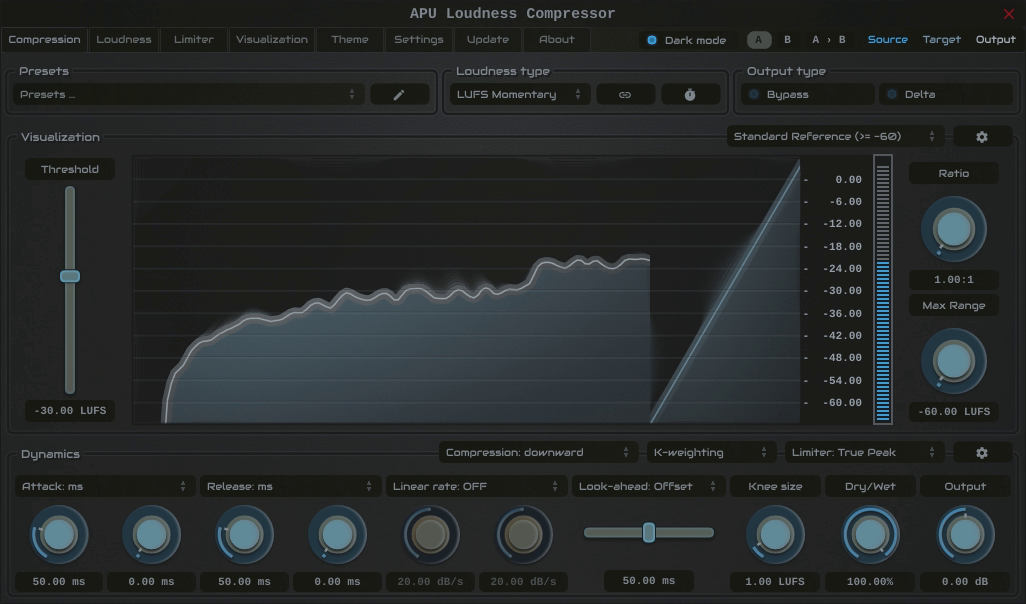Switch to the Loudness tab
This screenshot has height=604, width=1026.
point(124,40)
